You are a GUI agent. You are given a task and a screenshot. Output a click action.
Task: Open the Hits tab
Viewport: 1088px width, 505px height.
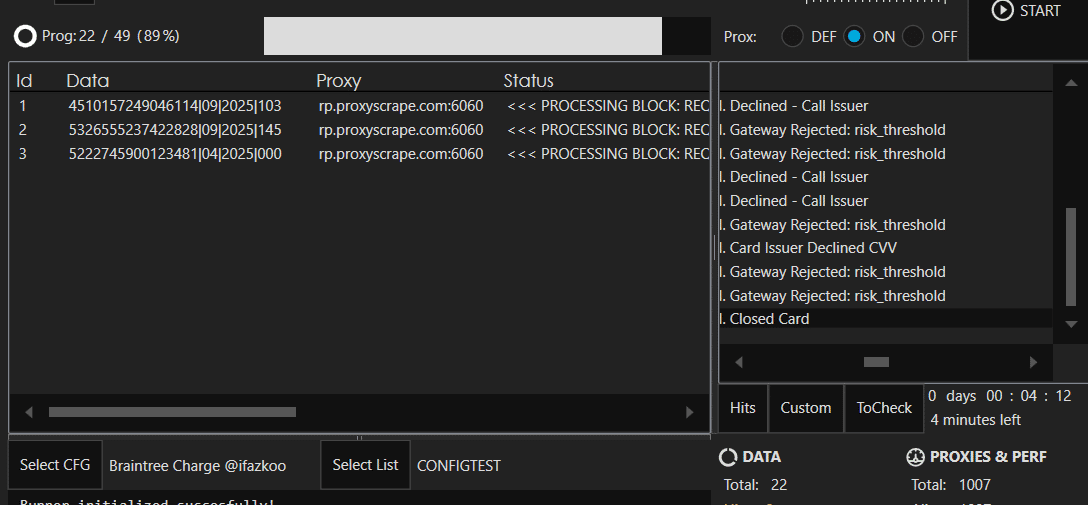743,408
